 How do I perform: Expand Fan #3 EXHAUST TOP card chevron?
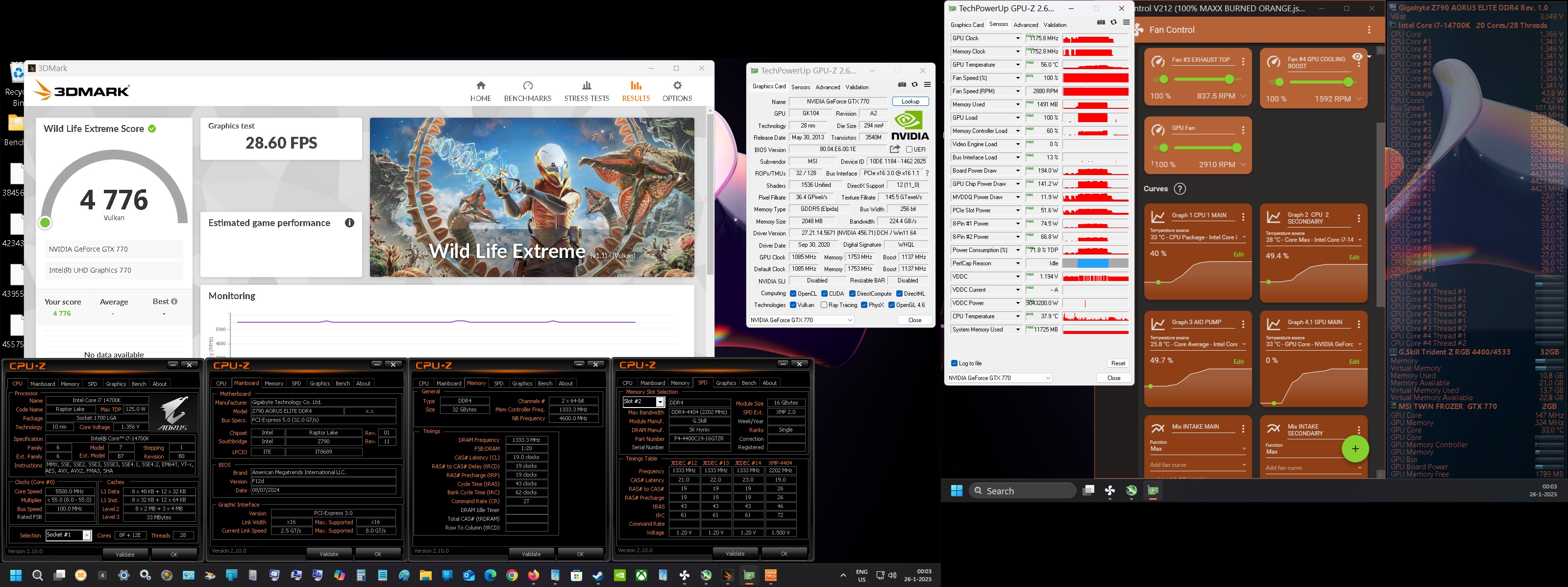[1243, 96]
